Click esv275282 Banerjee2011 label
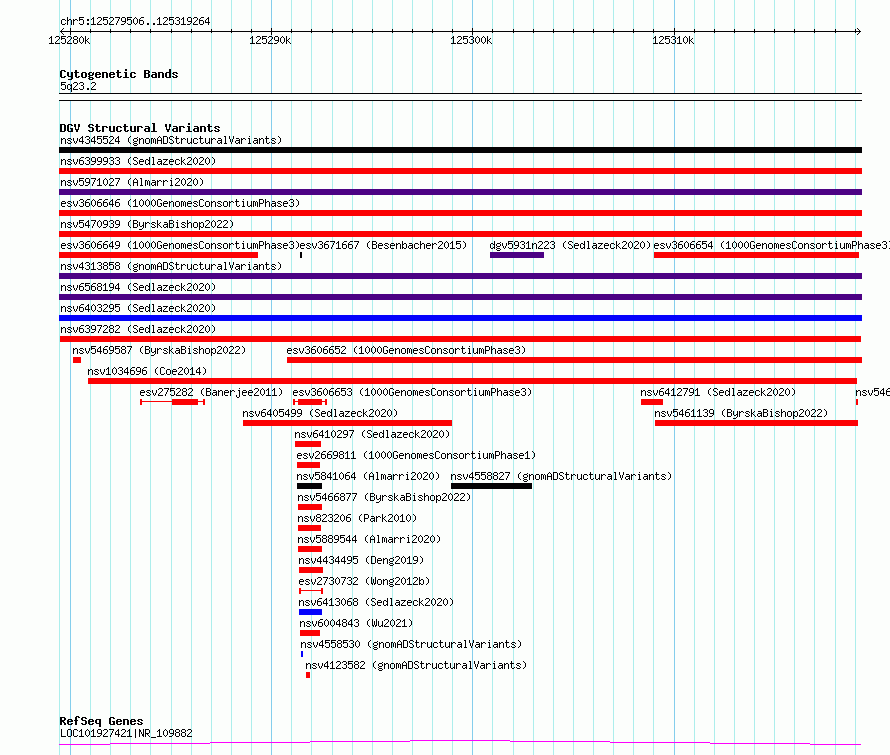The width and height of the screenshot is (890, 755). (x=211, y=392)
